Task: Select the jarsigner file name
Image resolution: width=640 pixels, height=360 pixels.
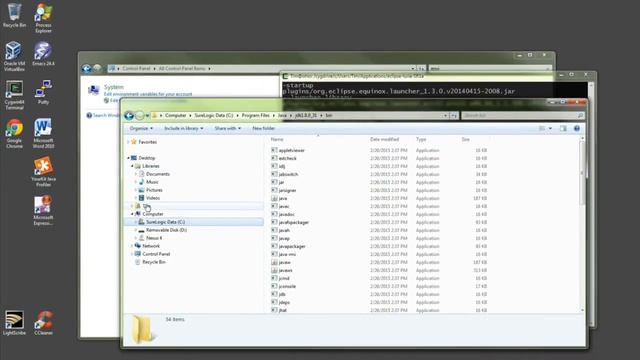Action: pos(287,190)
